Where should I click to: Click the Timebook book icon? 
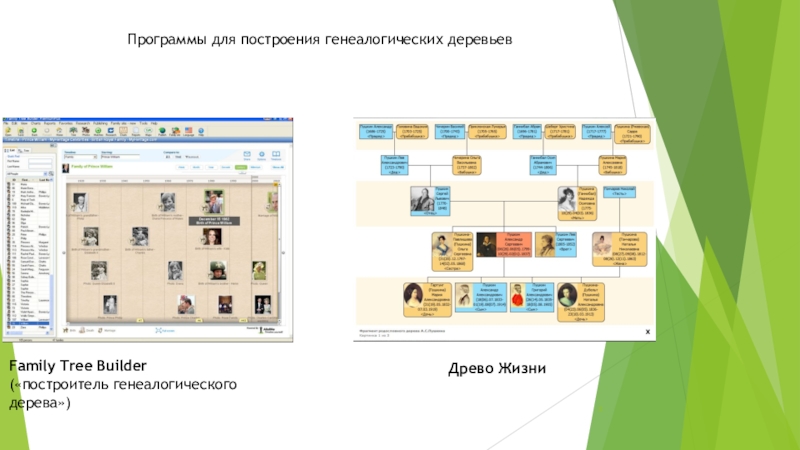coord(276,155)
